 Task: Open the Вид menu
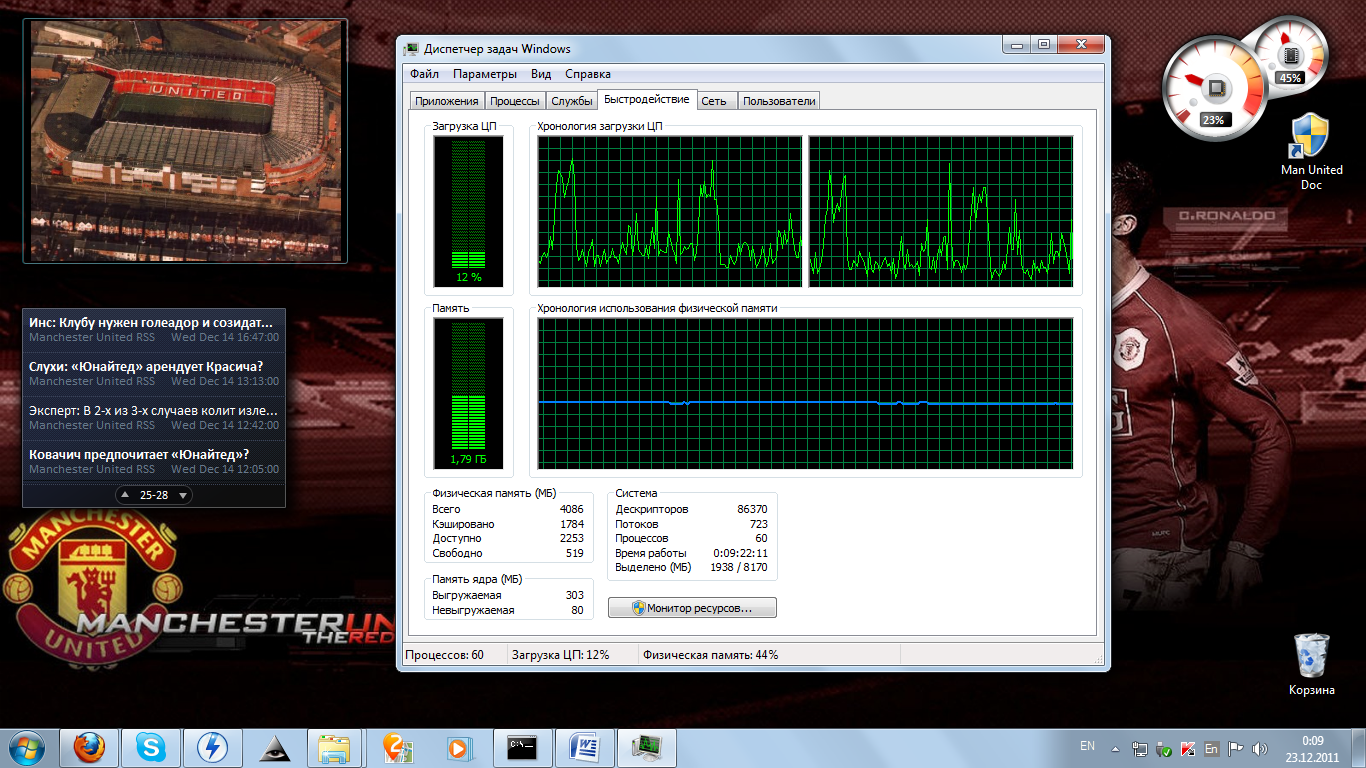pyautogui.click(x=541, y=74)
